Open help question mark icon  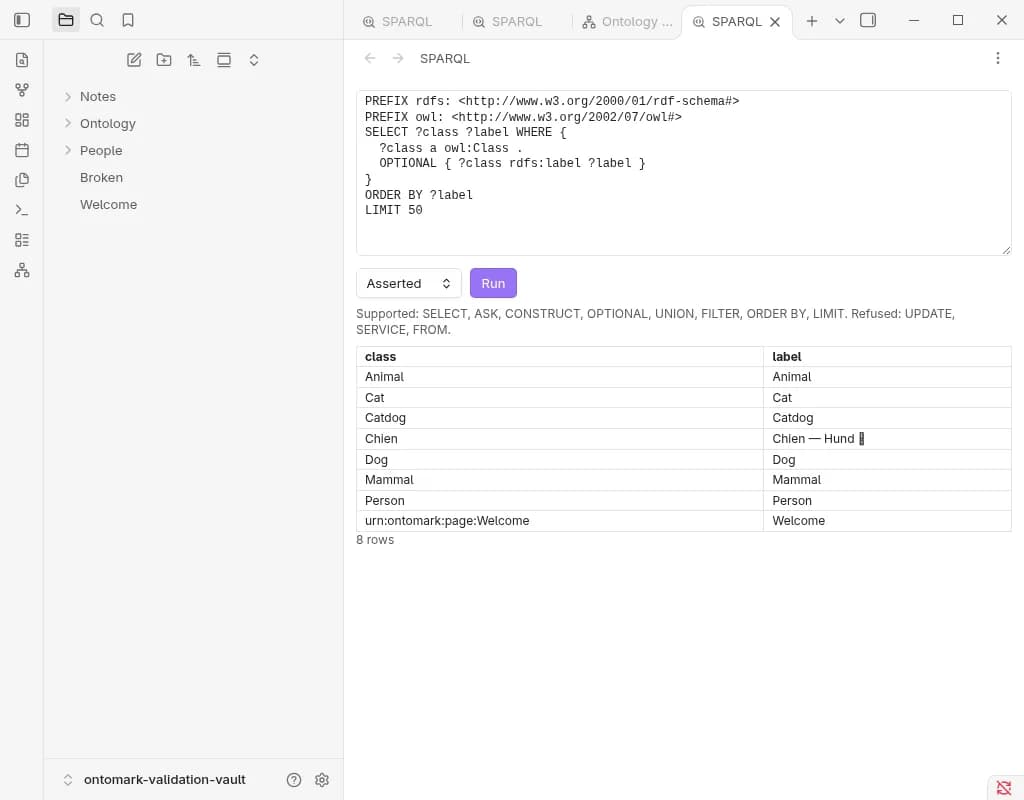[x=294, y=780]
